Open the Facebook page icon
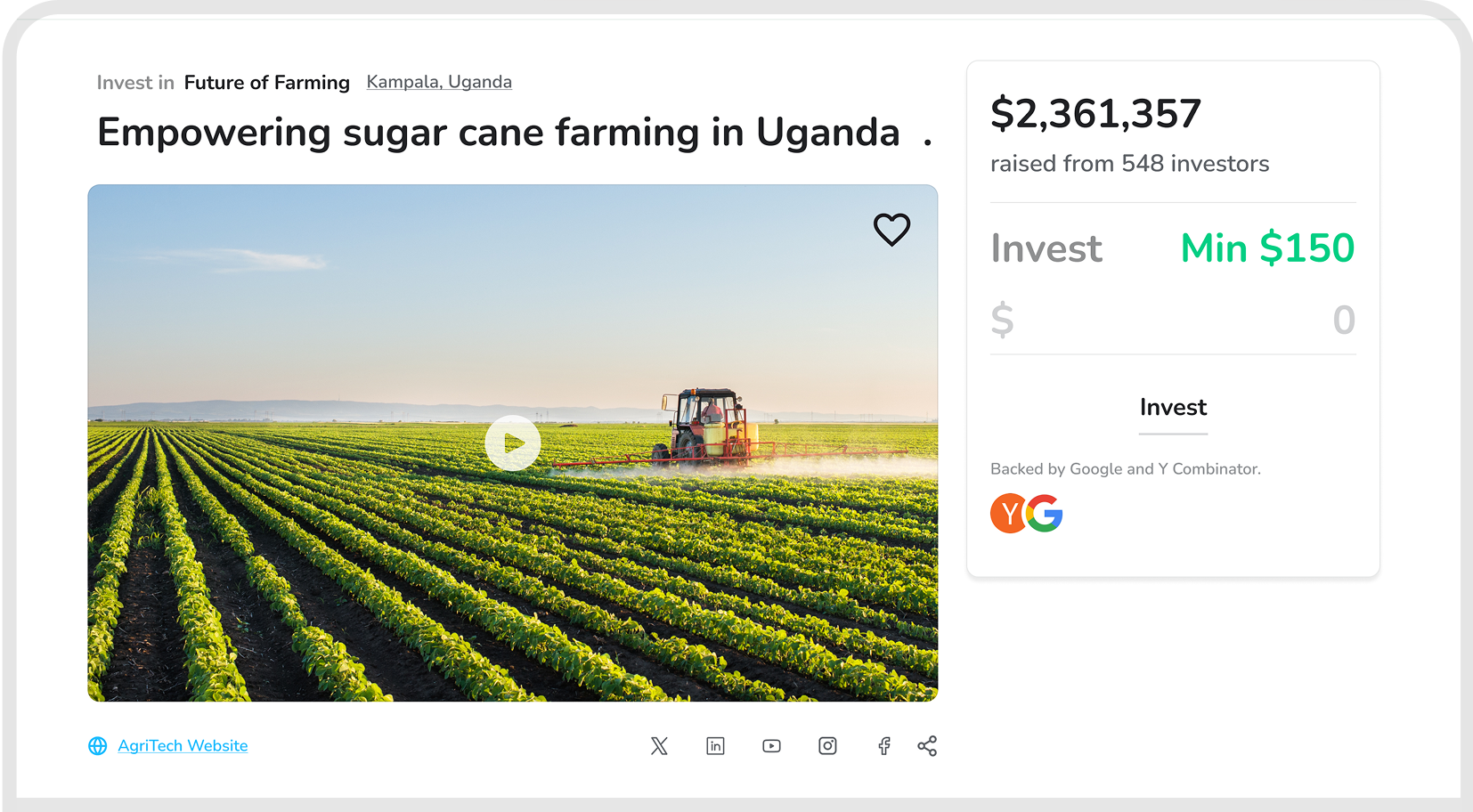 [883, 746]
